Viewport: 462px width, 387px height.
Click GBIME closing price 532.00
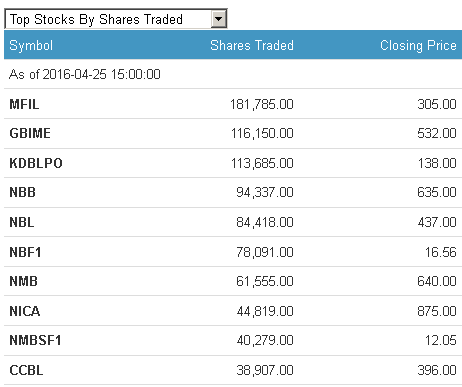pos(437,133)
